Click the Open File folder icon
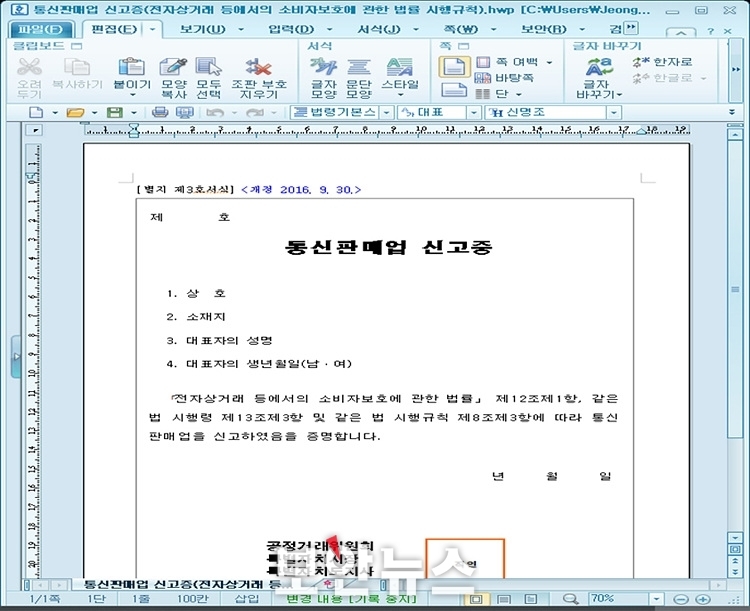This screenshot has width=750, height=611. click(x=76, y=112)
